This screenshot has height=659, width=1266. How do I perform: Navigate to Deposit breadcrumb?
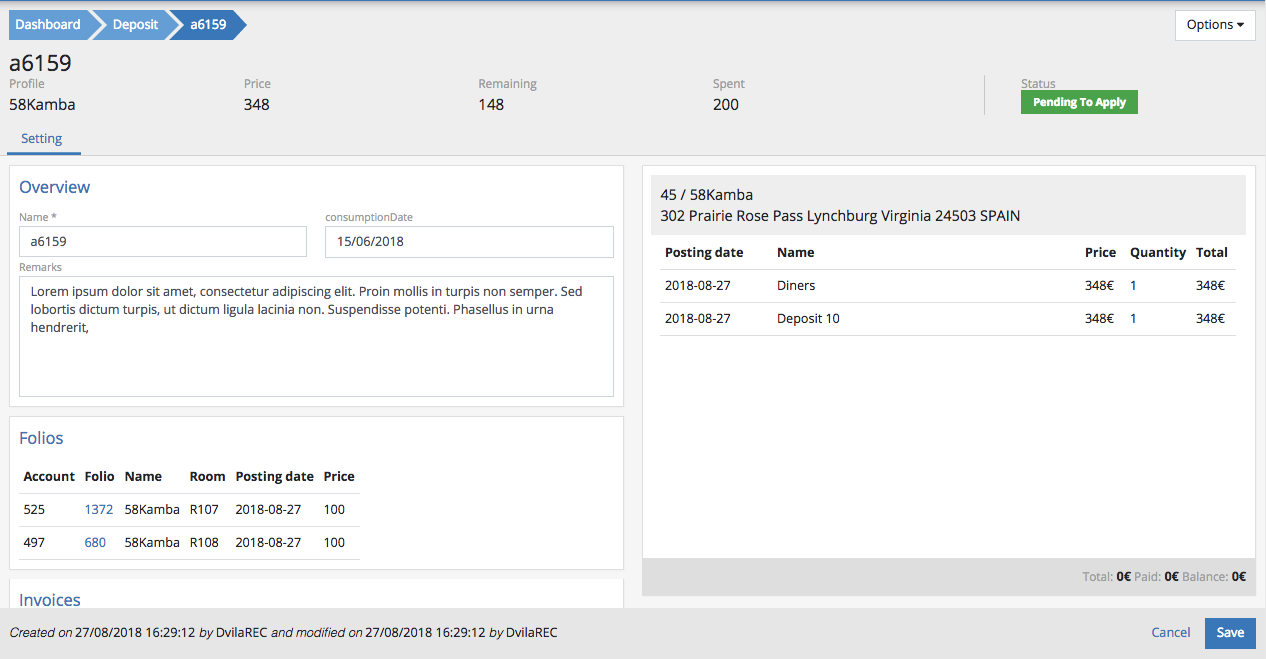click(135, 25)
